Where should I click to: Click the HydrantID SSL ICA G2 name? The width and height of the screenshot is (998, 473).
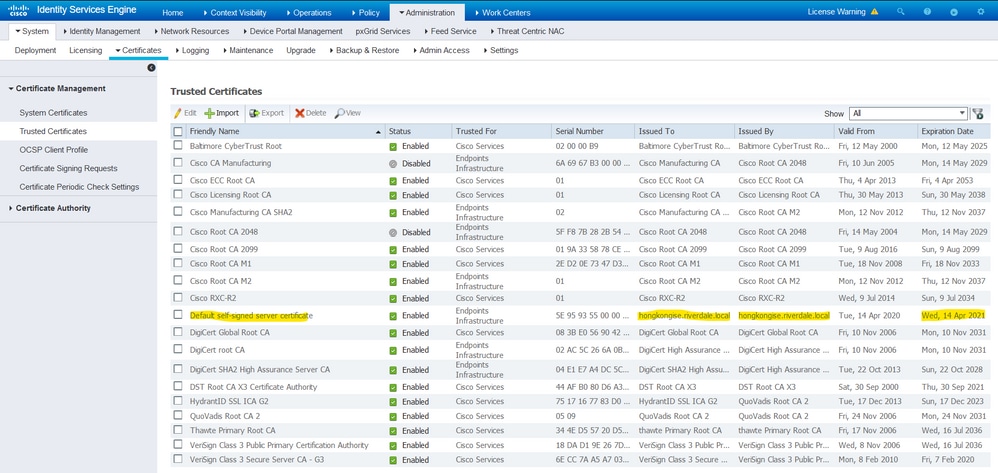(229, 401)
